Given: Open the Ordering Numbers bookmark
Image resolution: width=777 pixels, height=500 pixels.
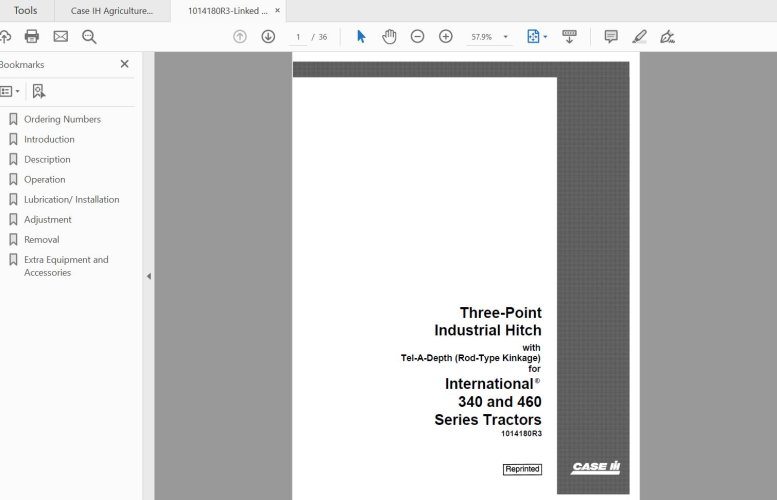Looking at the screenshot, I should click(62, 119).
